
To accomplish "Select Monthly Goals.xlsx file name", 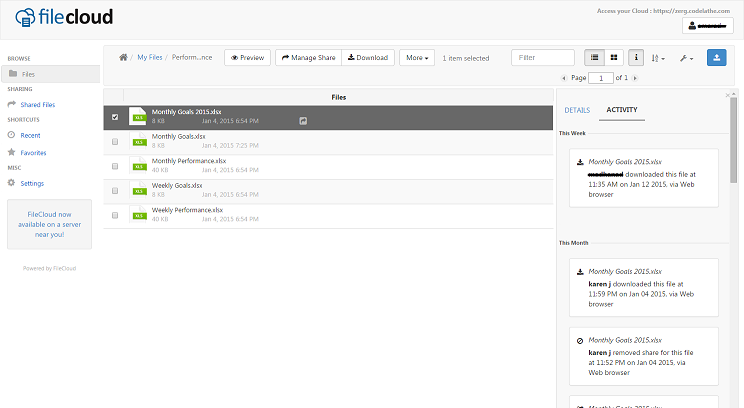I will [178, 137].
